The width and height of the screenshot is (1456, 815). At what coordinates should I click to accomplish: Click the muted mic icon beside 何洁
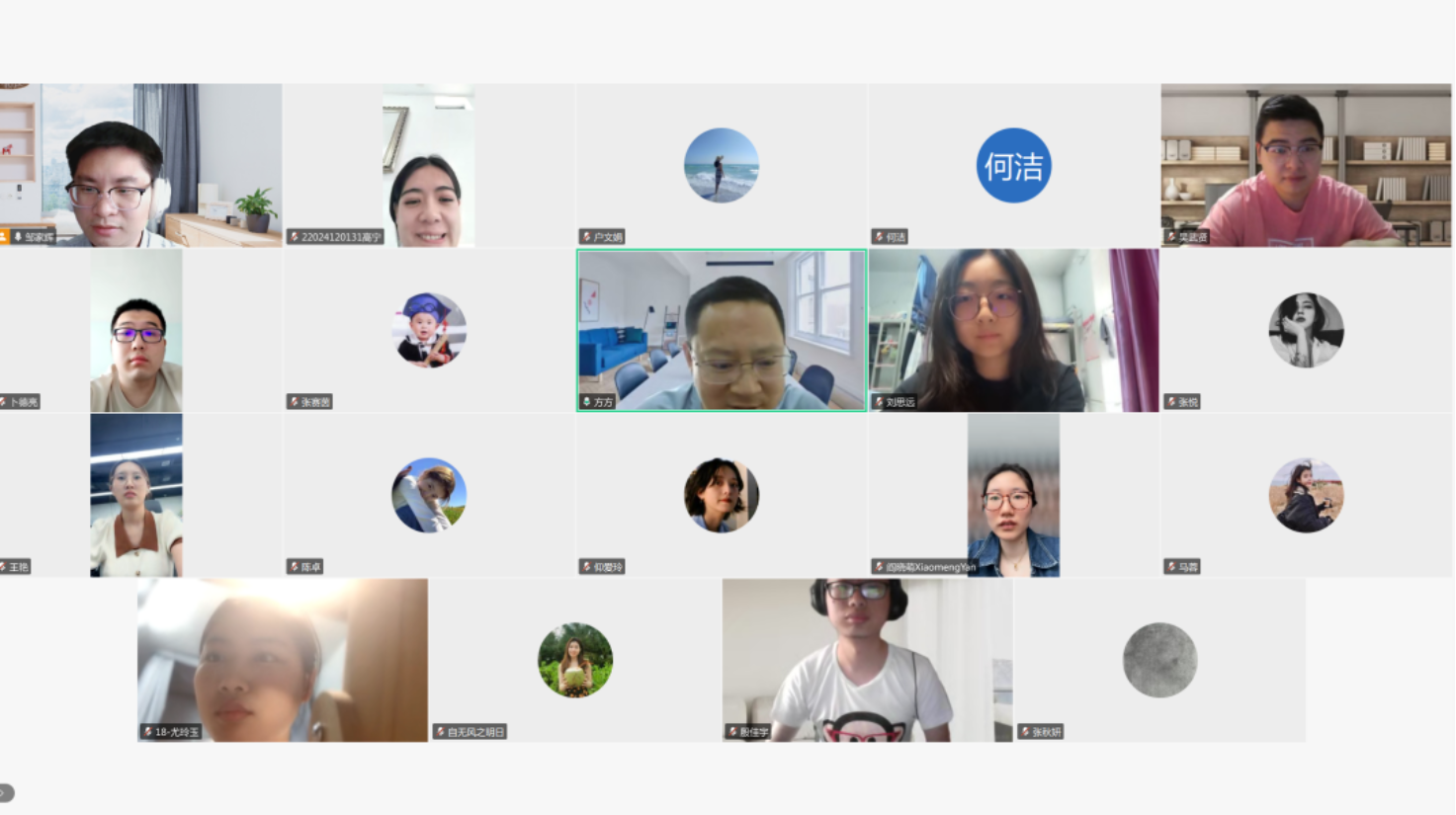(880, 237)
